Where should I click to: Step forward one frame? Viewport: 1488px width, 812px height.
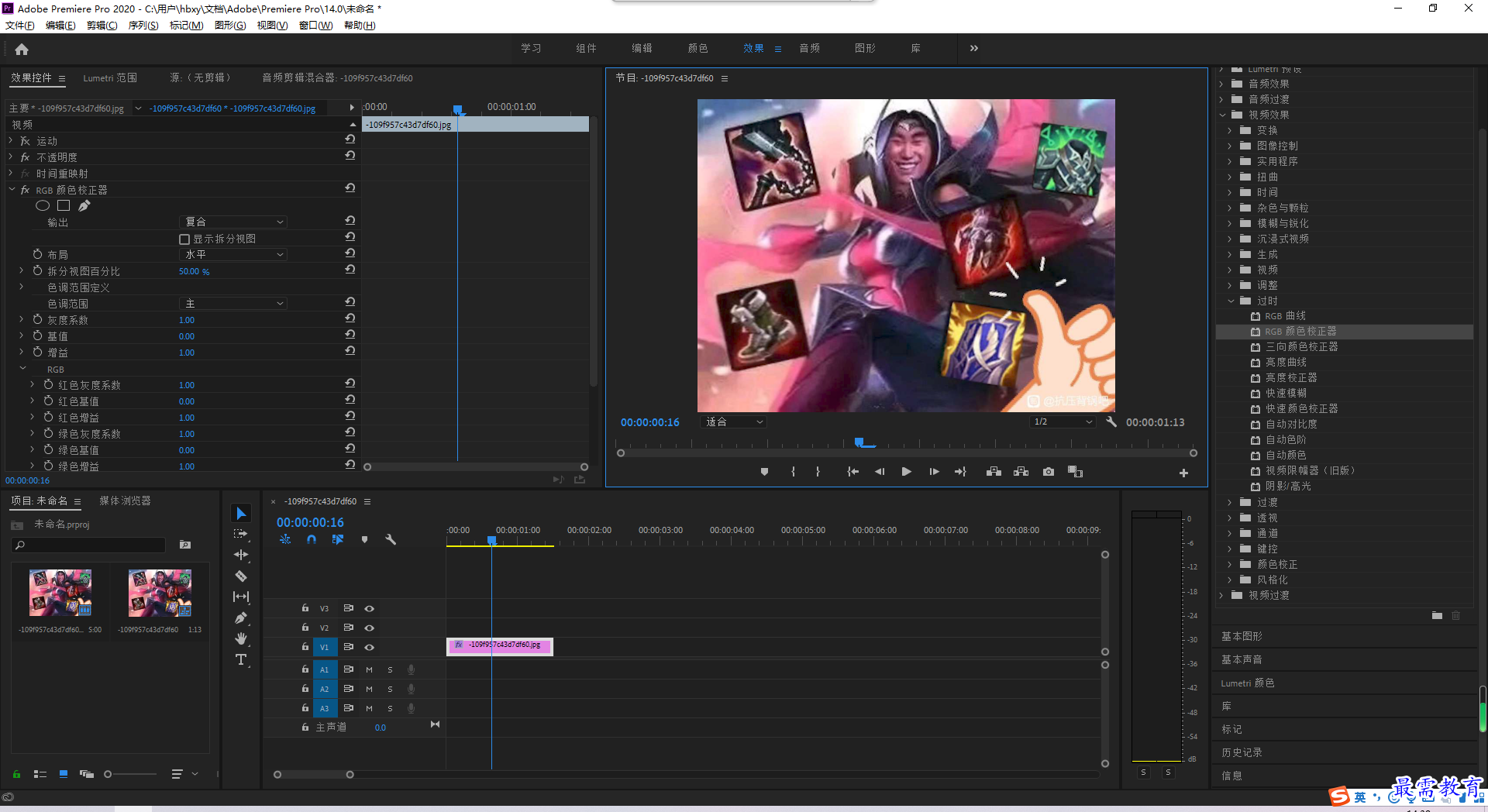(x=934, y=471)
